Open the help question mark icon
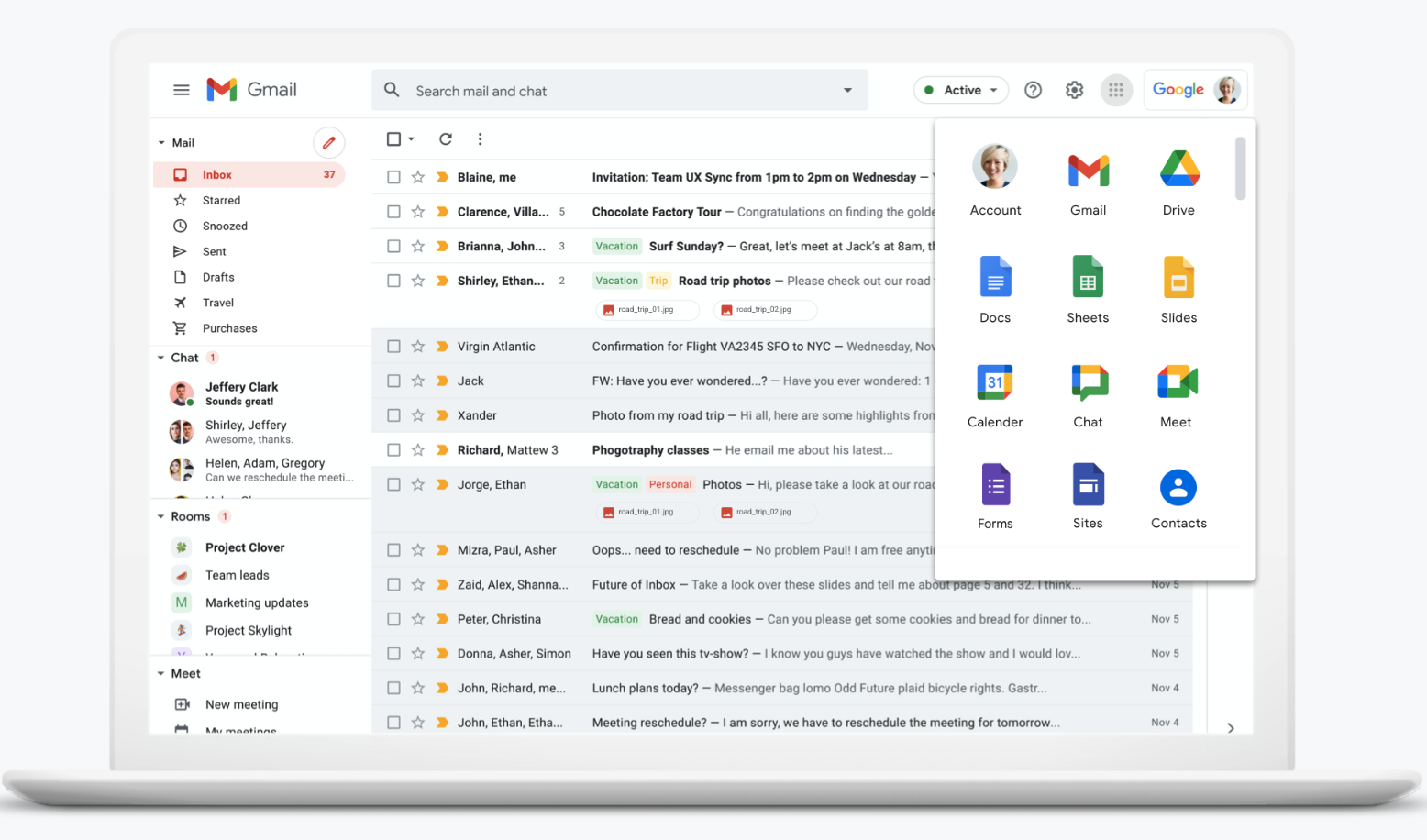This screenshot has height=840, width=1427. [x=1033, y=90]
